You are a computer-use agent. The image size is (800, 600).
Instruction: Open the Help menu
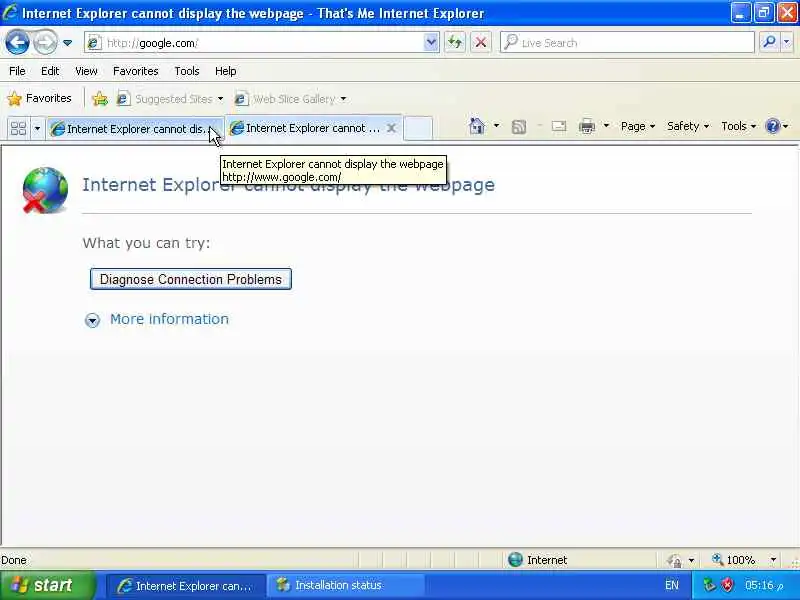point(226,71)
